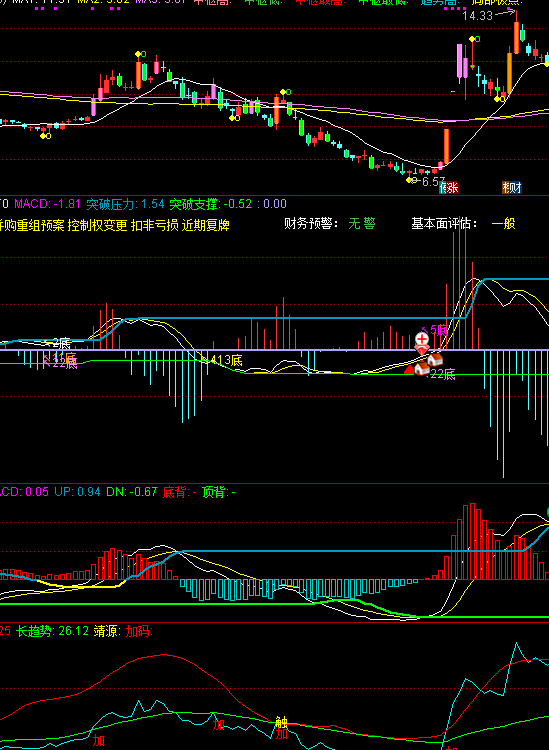Select the 财务预警 label

(x=311, y=223)
